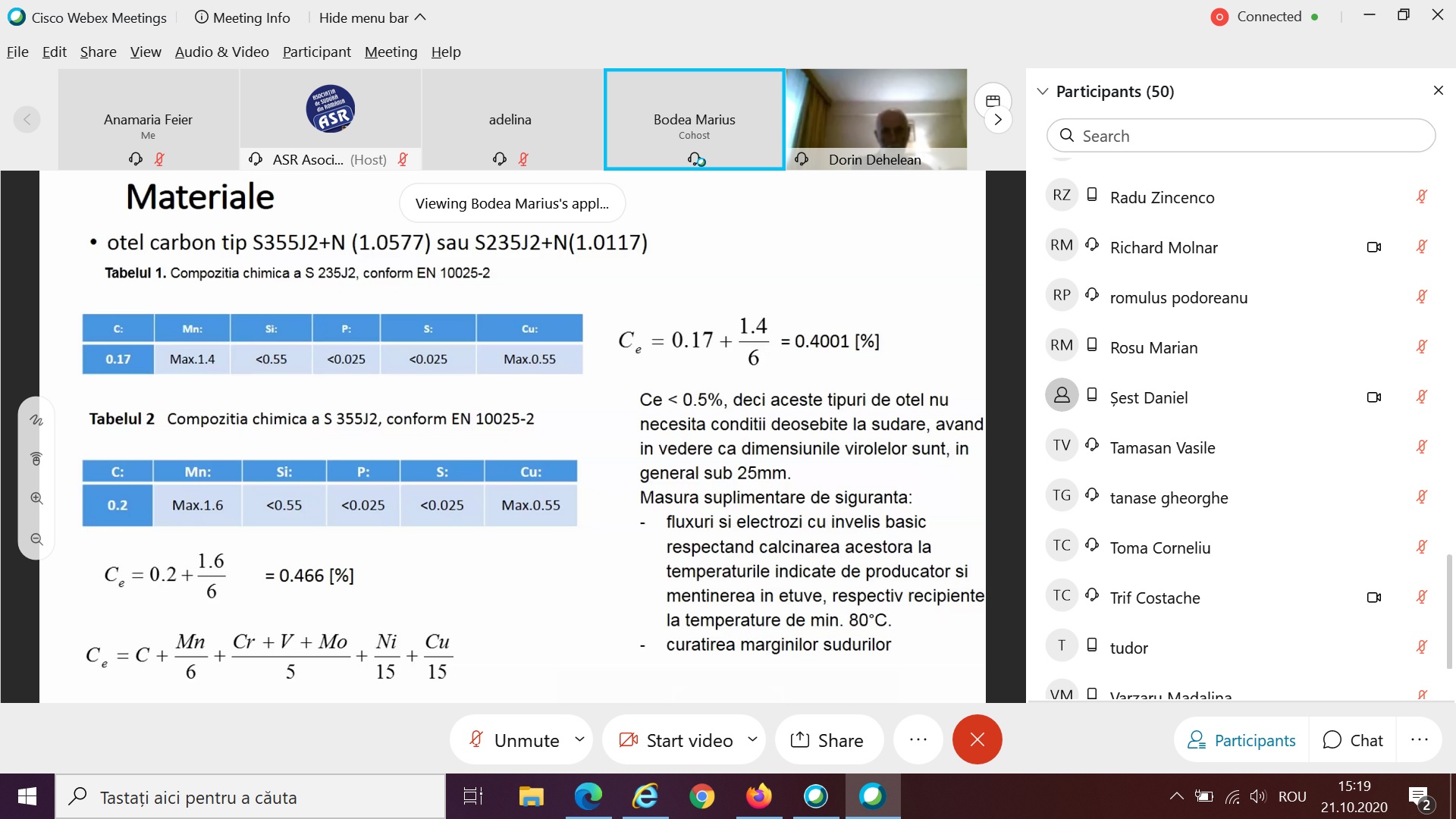Image resolution: width=1456 pixels, height=819 pixels.
Task: Click the zoom in magnifier icon
Action: click(36, 498)
